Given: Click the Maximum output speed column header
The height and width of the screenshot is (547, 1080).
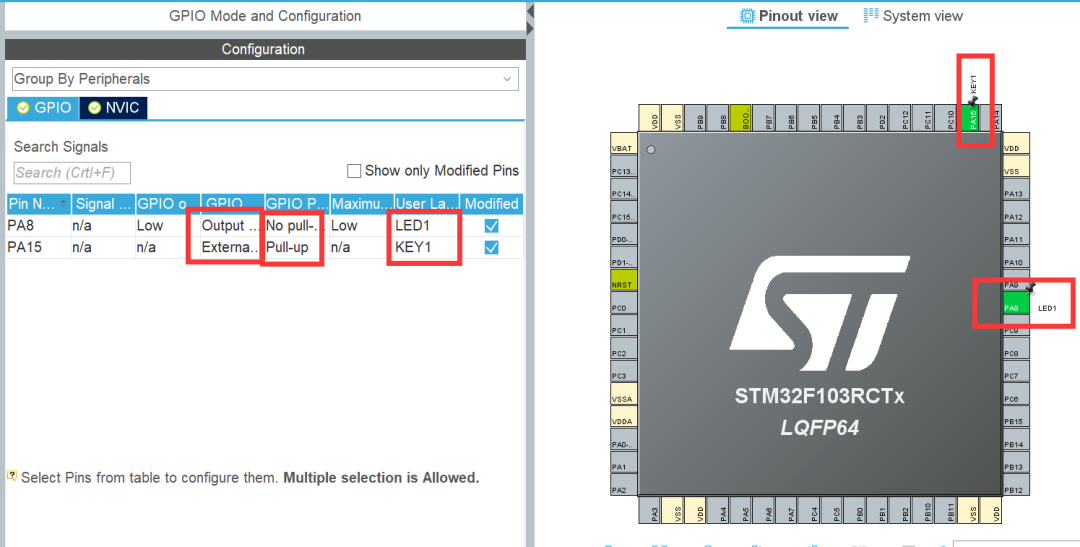Looking at the screenshot, I should click(x=362, y=204).
